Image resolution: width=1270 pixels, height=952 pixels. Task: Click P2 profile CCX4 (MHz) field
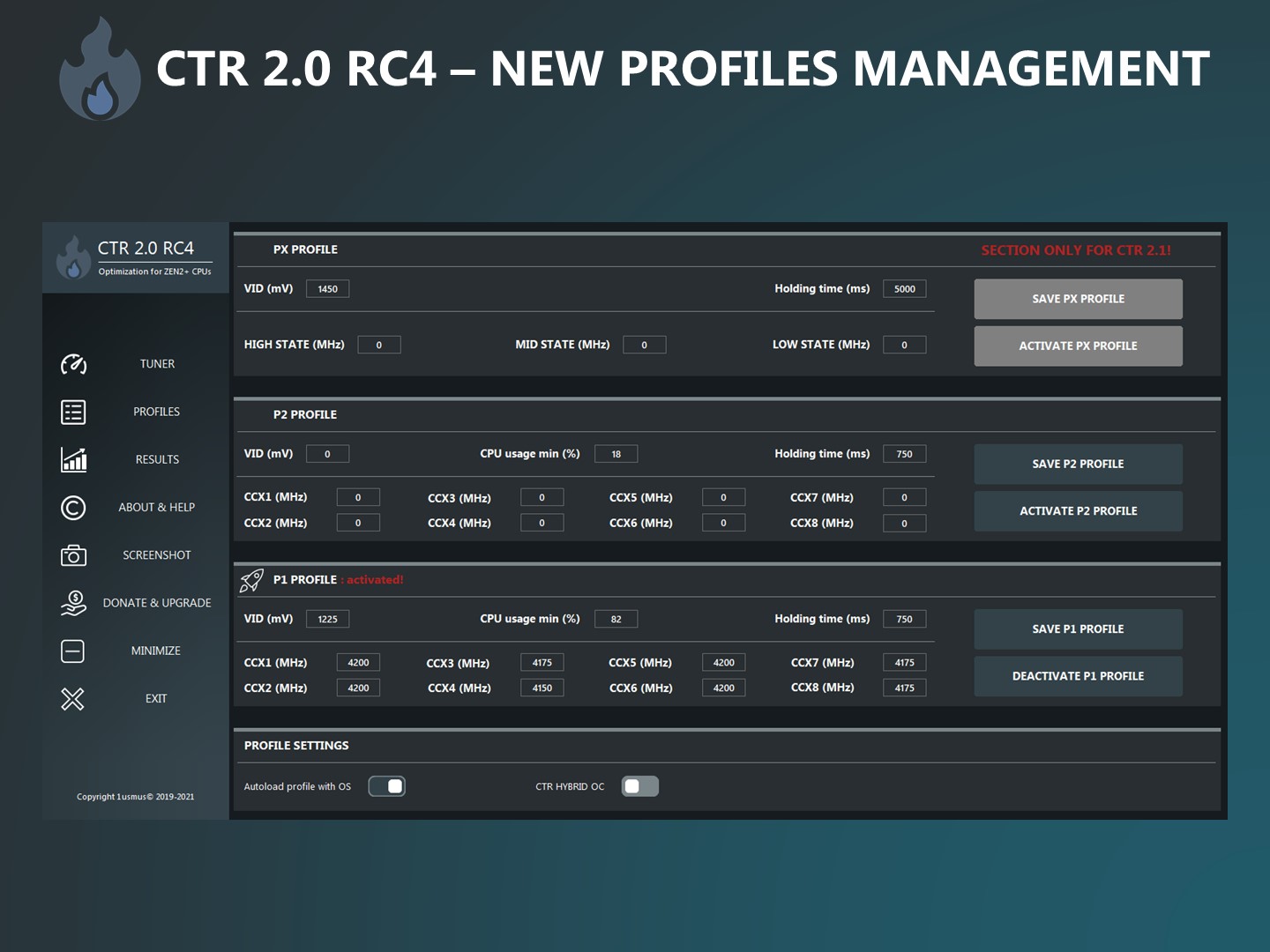click(x=542, y=523)
